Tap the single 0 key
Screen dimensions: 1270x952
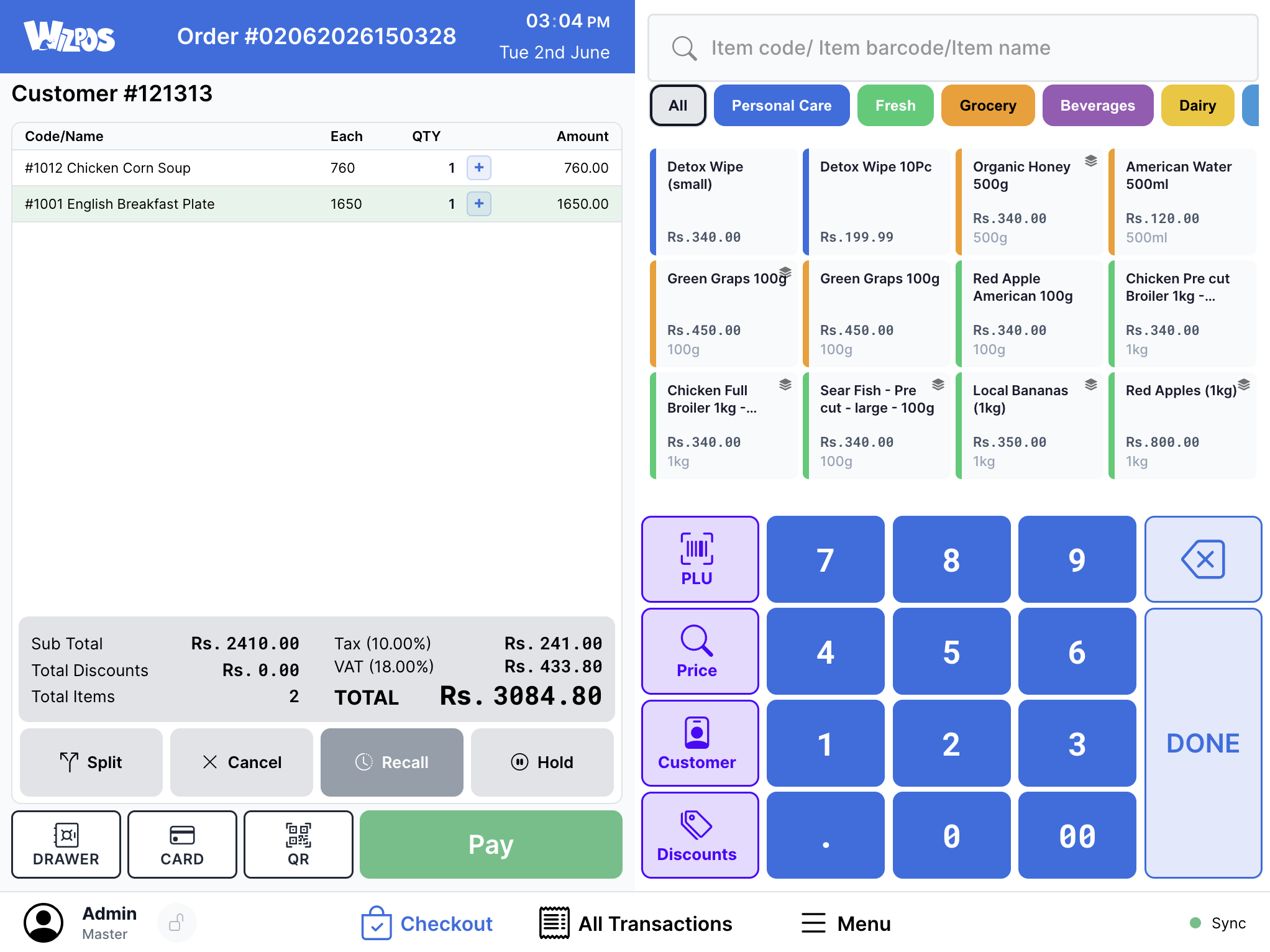[x=951, y=835]
